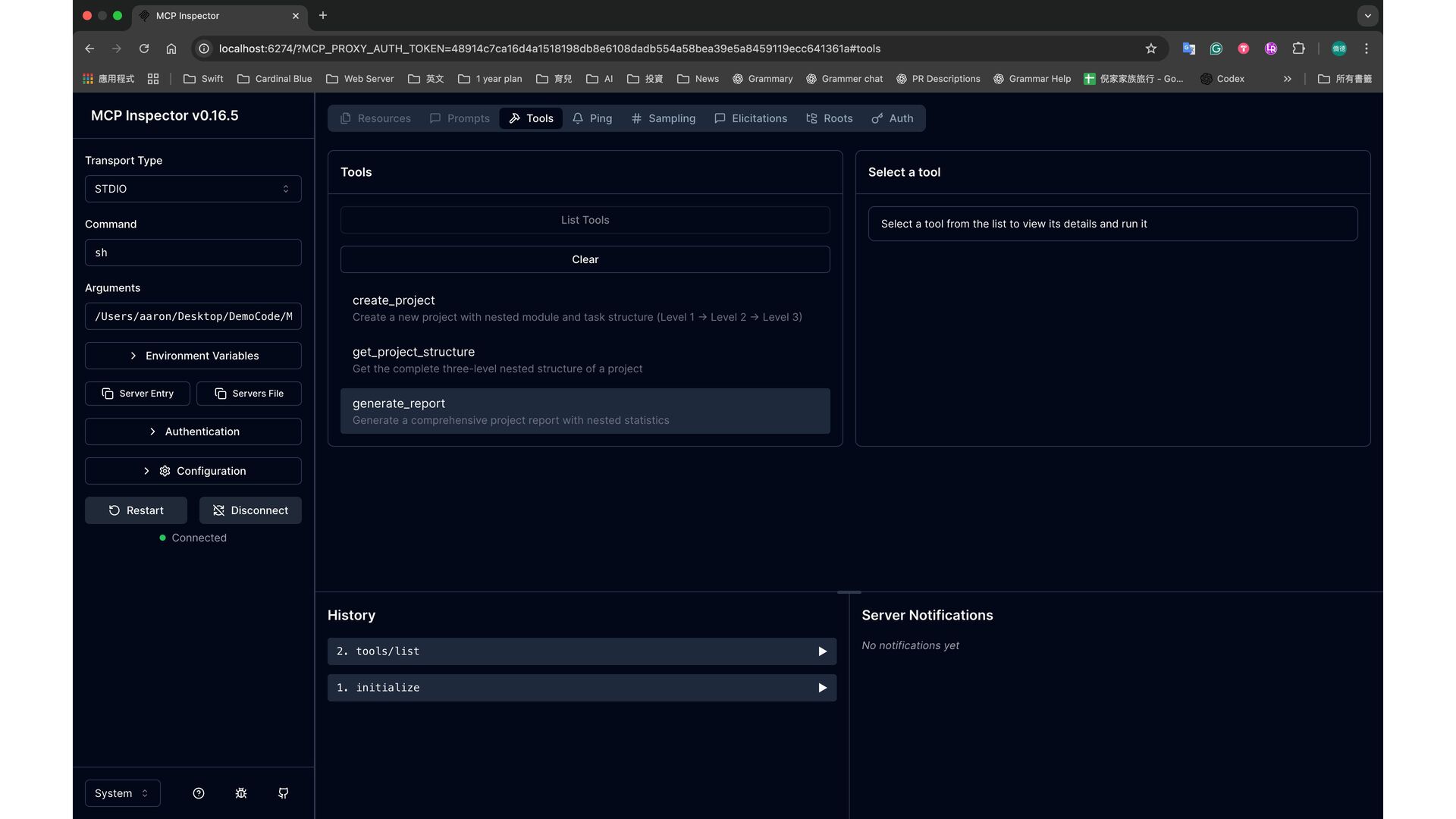Show the tab search dropdown arrow
The height and width of the screenshot is (819, 1456).
[1368, 15]
